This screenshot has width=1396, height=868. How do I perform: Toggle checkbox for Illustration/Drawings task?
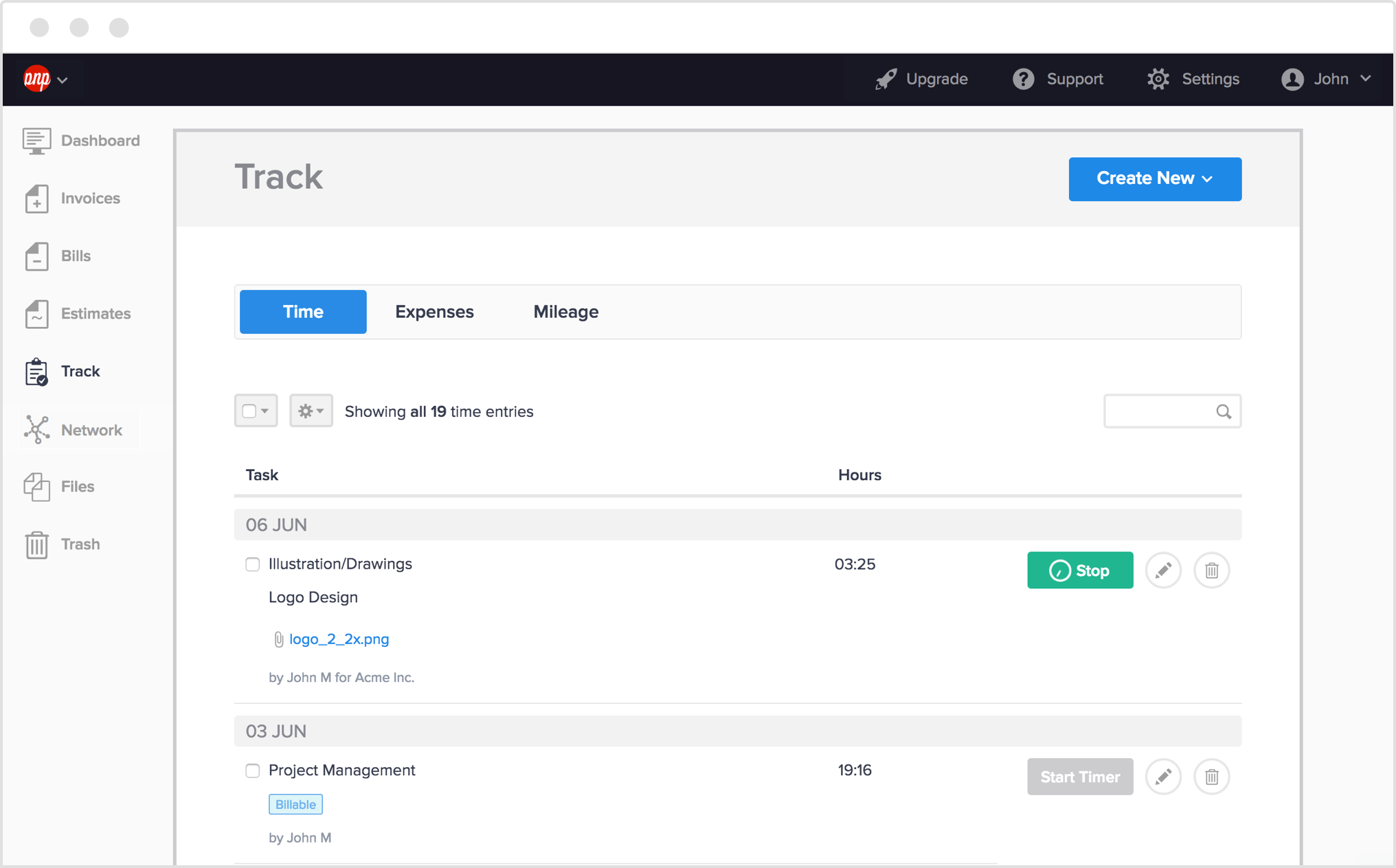click(253, 564)
